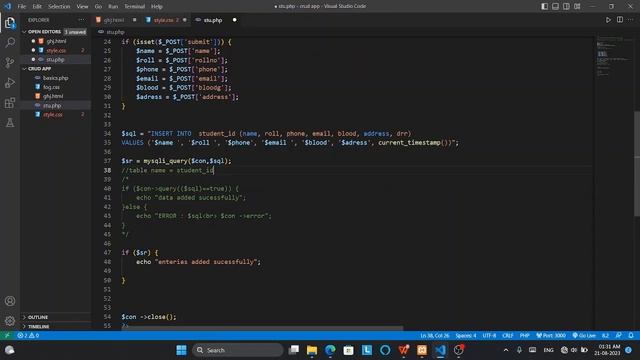Open UTF-8 encoding selector
The image size is (640, 360).
click(489, 336)
